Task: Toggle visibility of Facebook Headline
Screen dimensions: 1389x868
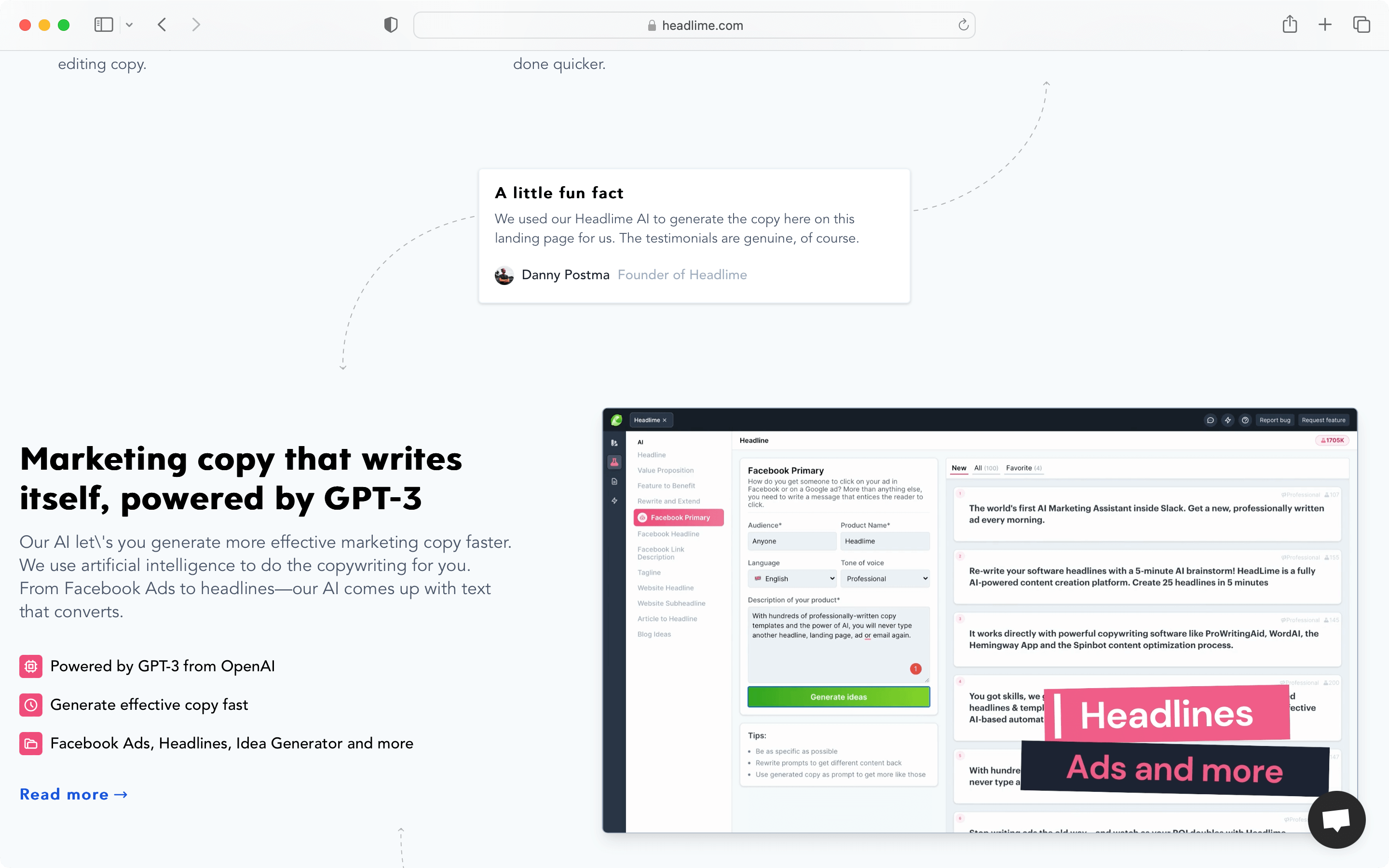Action: point(669,533)
